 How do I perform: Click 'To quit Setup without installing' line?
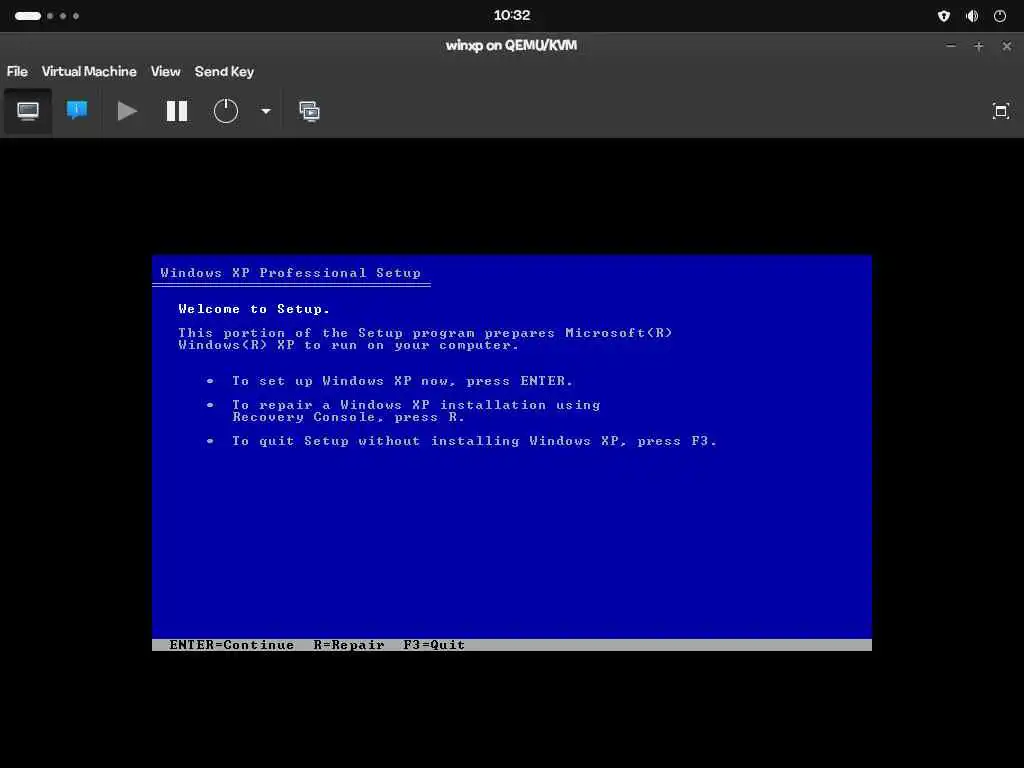(x=474, y=441)
